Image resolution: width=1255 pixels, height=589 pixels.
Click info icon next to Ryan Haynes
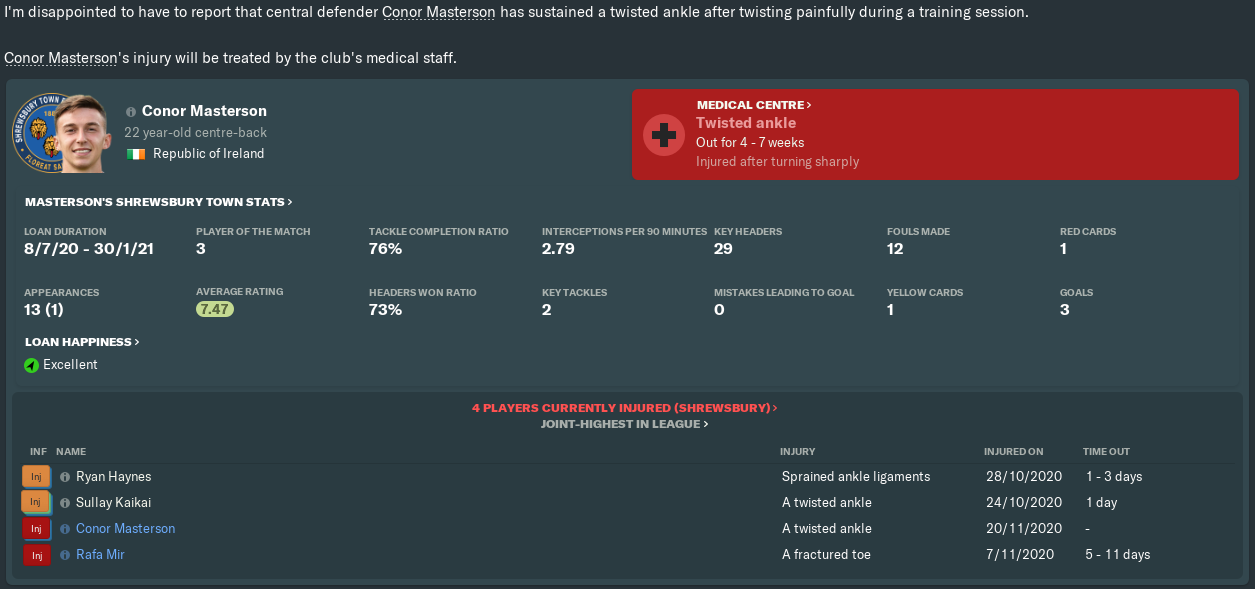(65, 477)
